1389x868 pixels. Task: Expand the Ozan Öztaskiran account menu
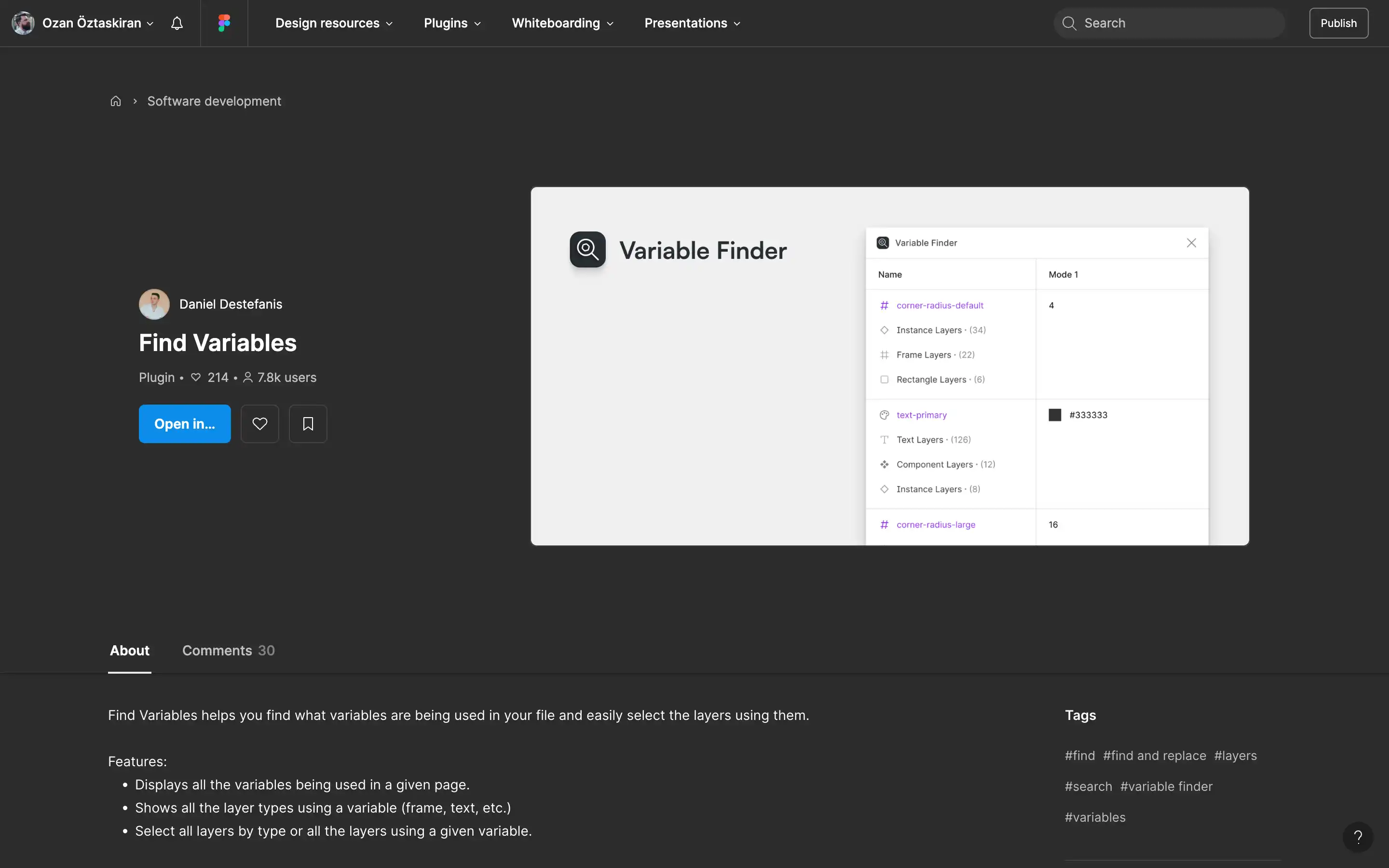[x=98, y=23]
